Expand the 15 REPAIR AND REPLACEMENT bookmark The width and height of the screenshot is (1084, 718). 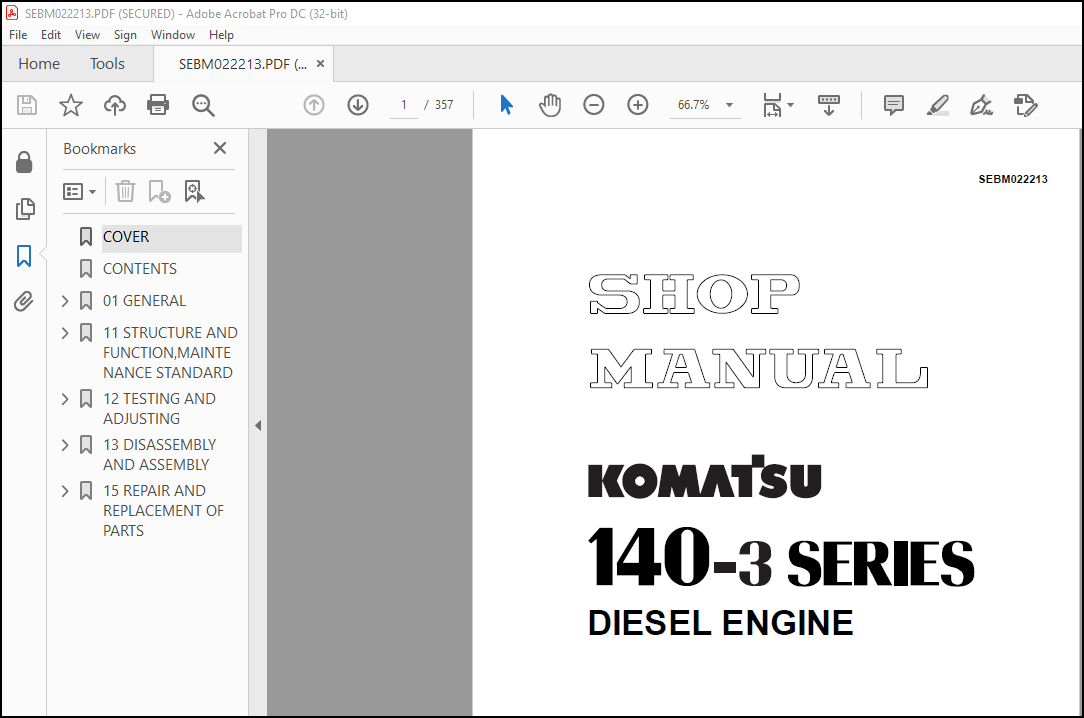65,491
